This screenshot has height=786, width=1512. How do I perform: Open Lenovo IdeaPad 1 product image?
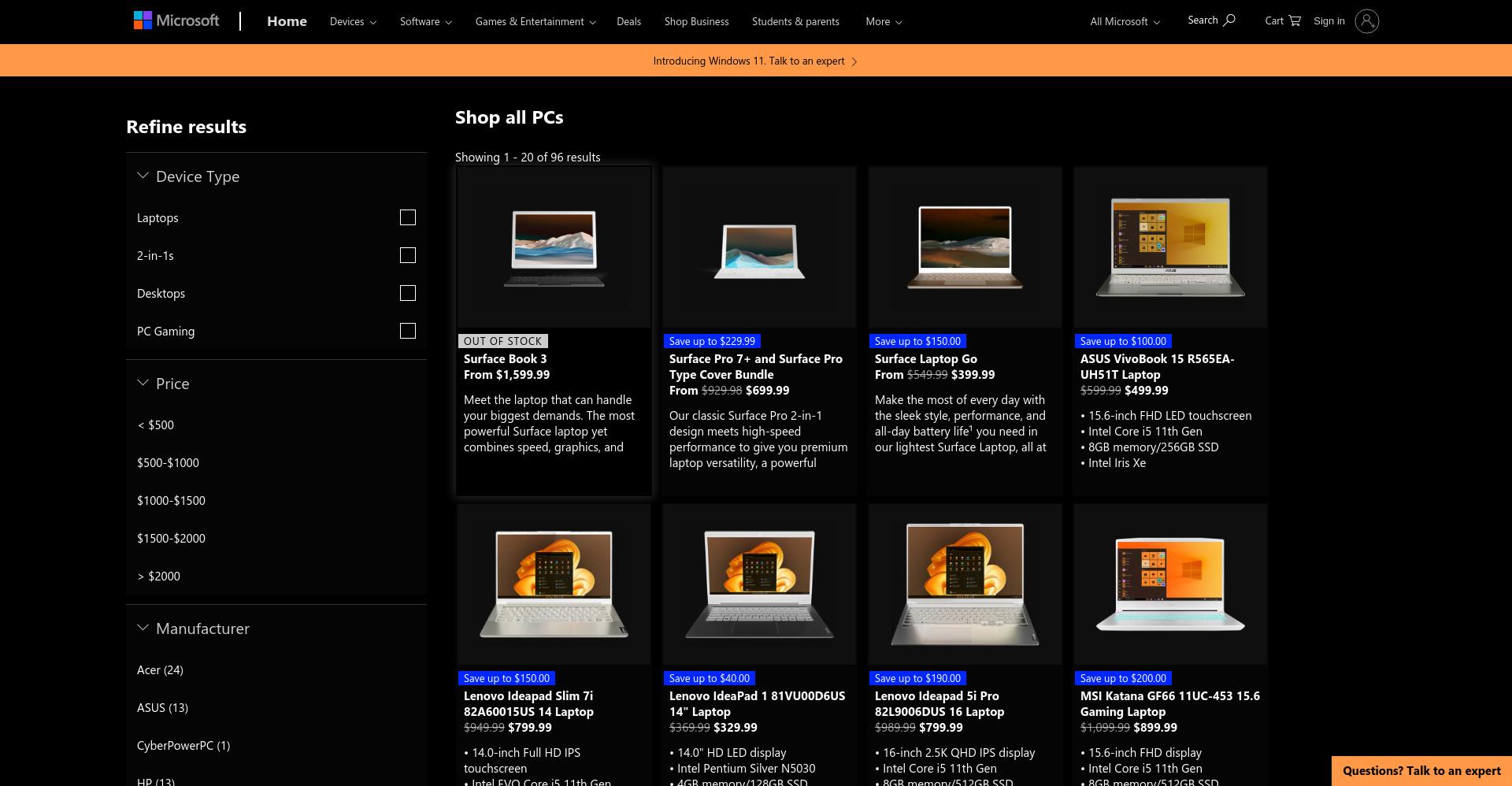[x=759, y=584]
